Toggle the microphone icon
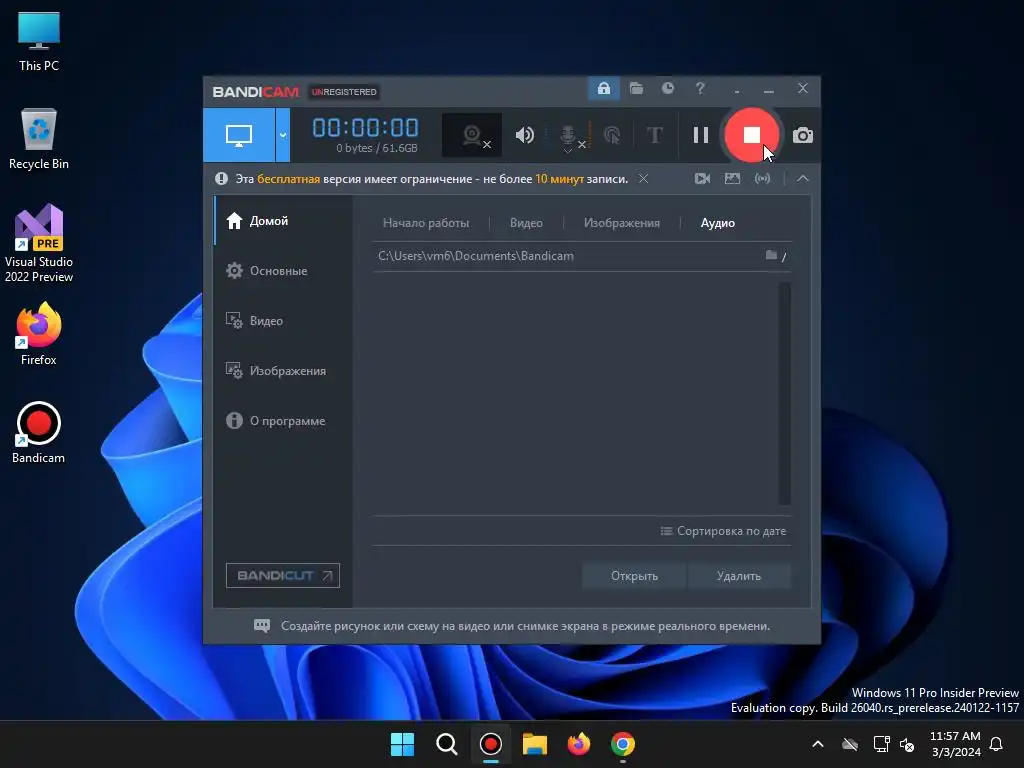 [568, 133]
